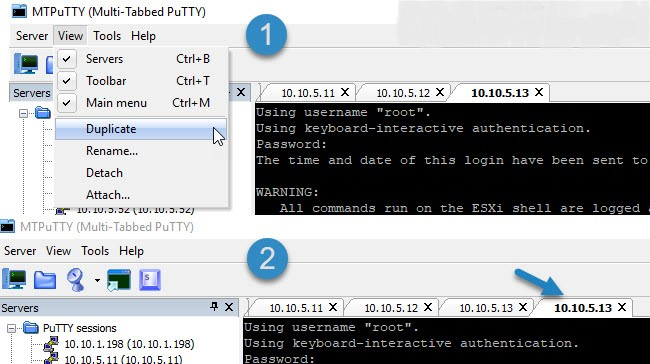650x364 pixels.
Task: Click the add server icon in lower toolbar
Action: pyautogui.click(x=14, y=279)
